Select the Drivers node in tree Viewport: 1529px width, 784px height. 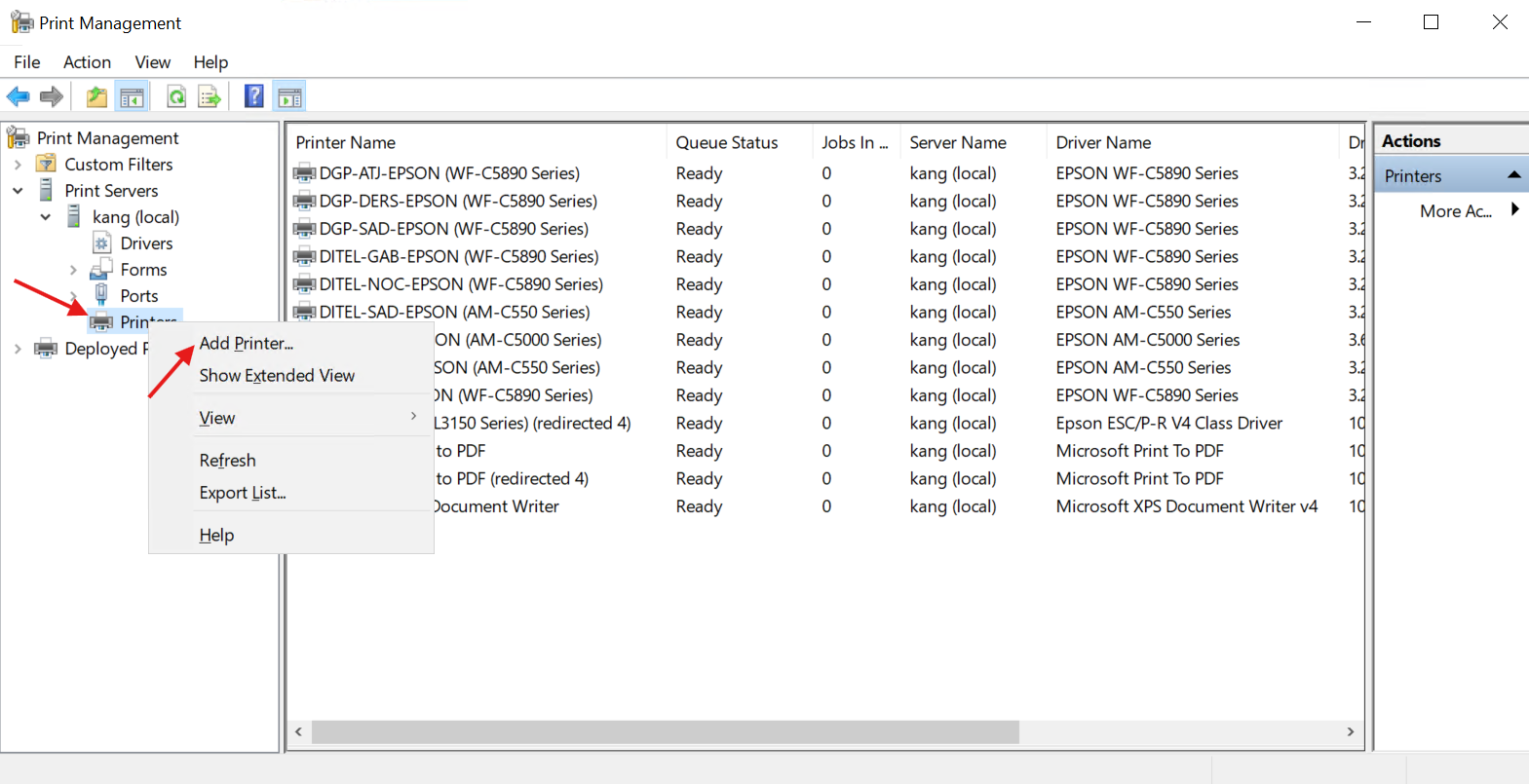pos(146,243)
